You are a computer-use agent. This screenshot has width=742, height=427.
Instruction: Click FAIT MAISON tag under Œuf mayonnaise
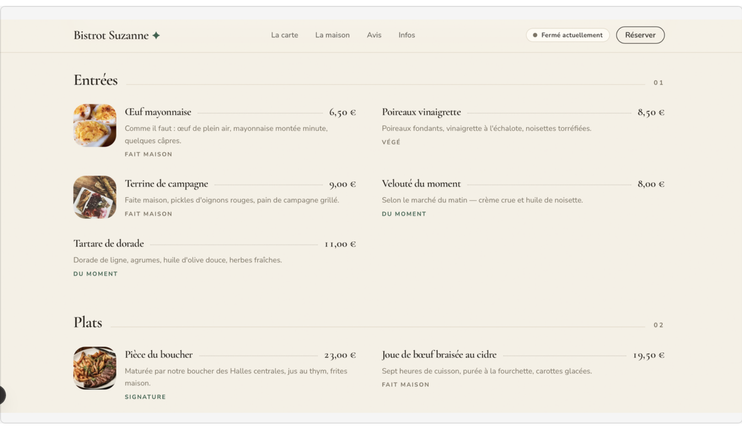tap(149, 154)
